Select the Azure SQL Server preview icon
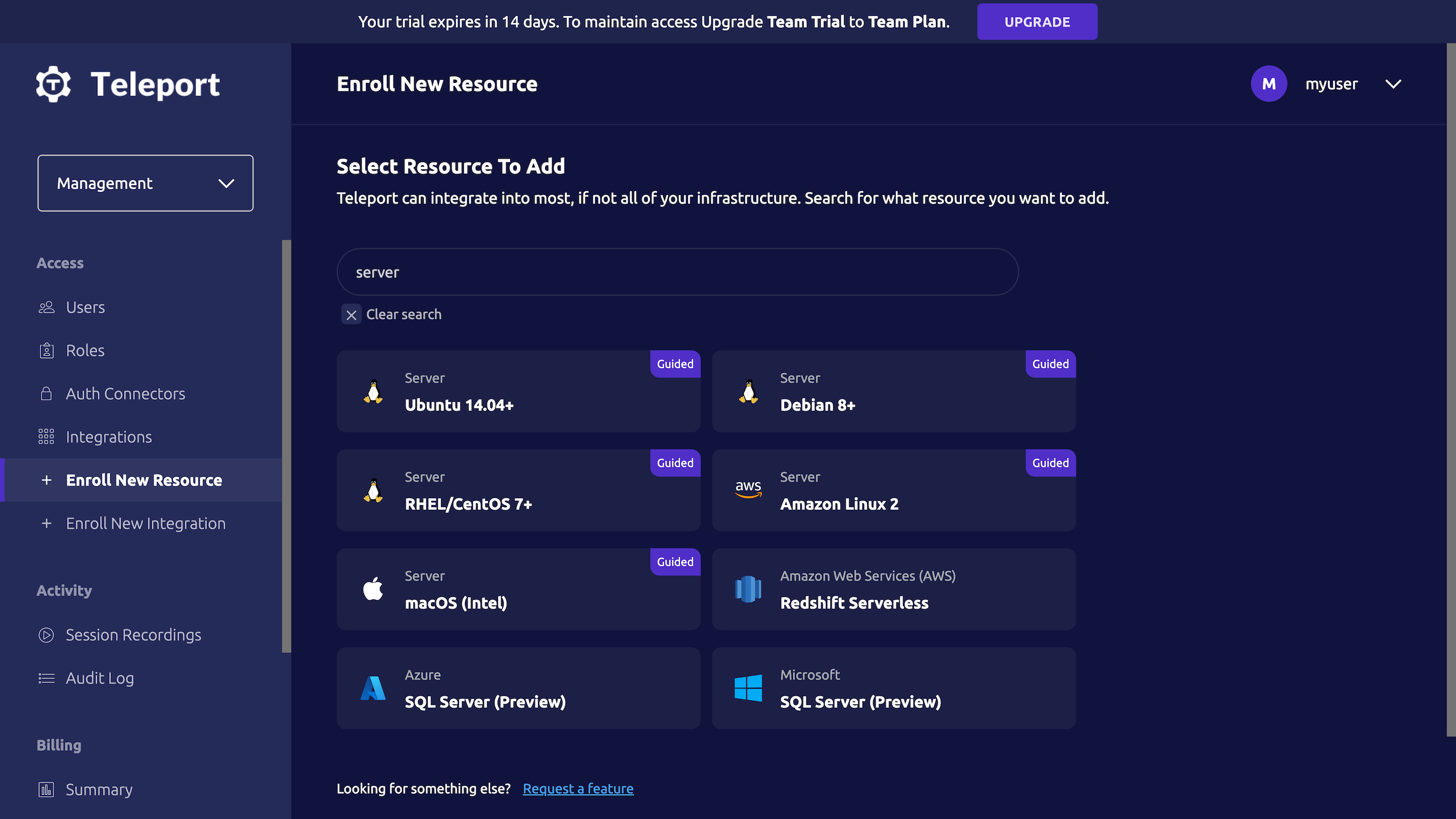The height and width of the screenshot is (819, 1456). [373, 688]
